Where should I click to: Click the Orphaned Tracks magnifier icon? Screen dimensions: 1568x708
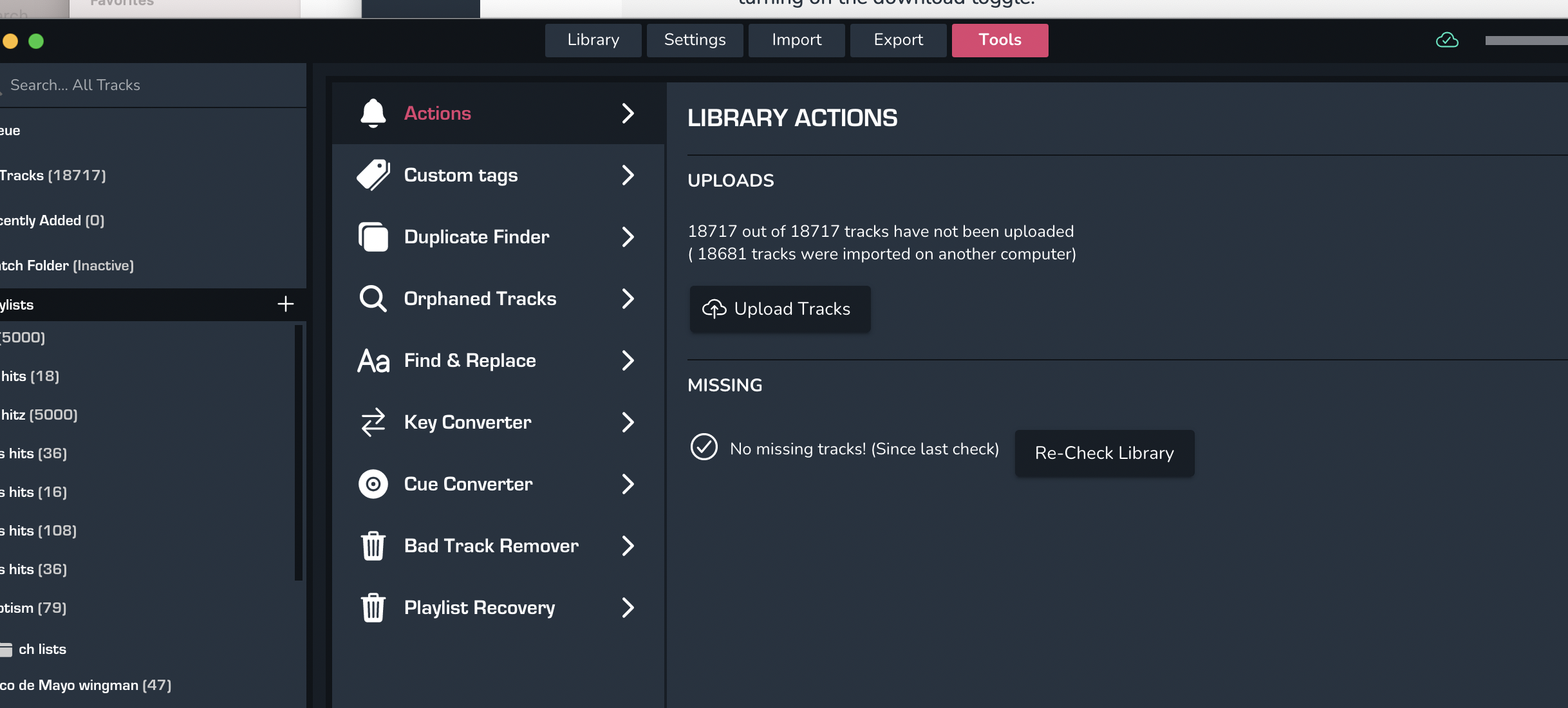[373, 299]
